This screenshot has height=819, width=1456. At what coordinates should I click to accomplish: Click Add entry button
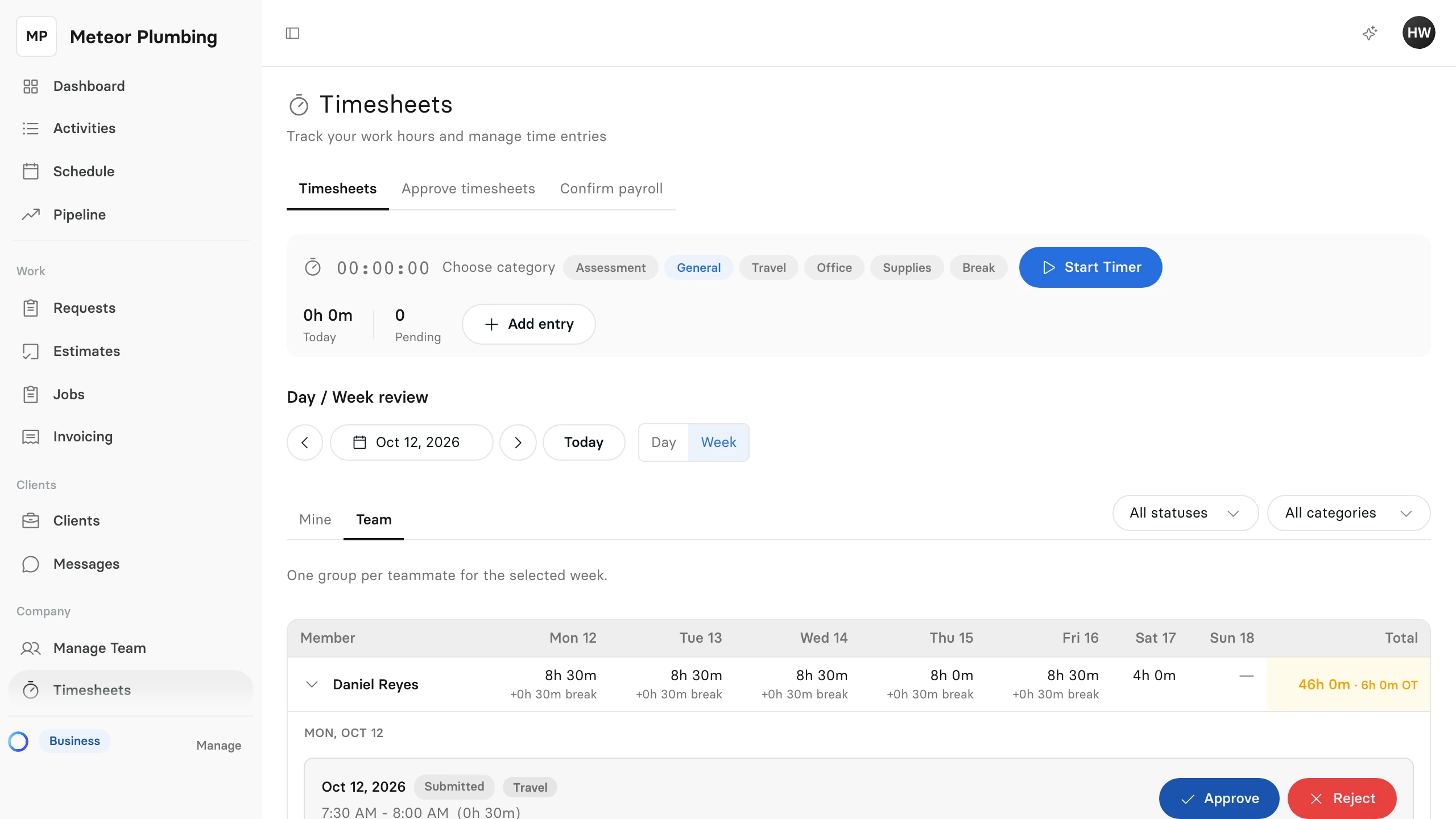coord(528,324)
